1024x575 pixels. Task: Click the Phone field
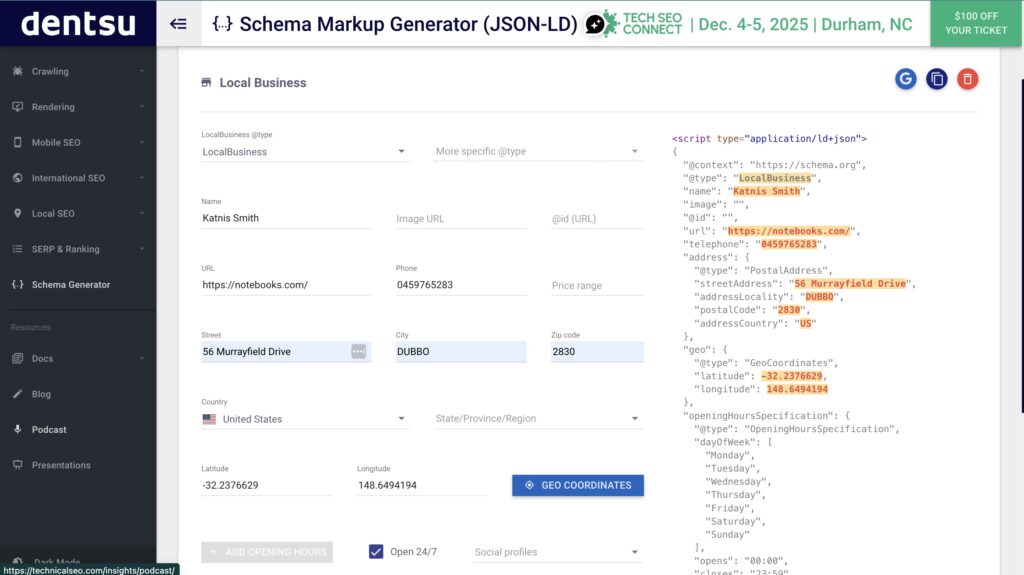click(x=461, y=285)
